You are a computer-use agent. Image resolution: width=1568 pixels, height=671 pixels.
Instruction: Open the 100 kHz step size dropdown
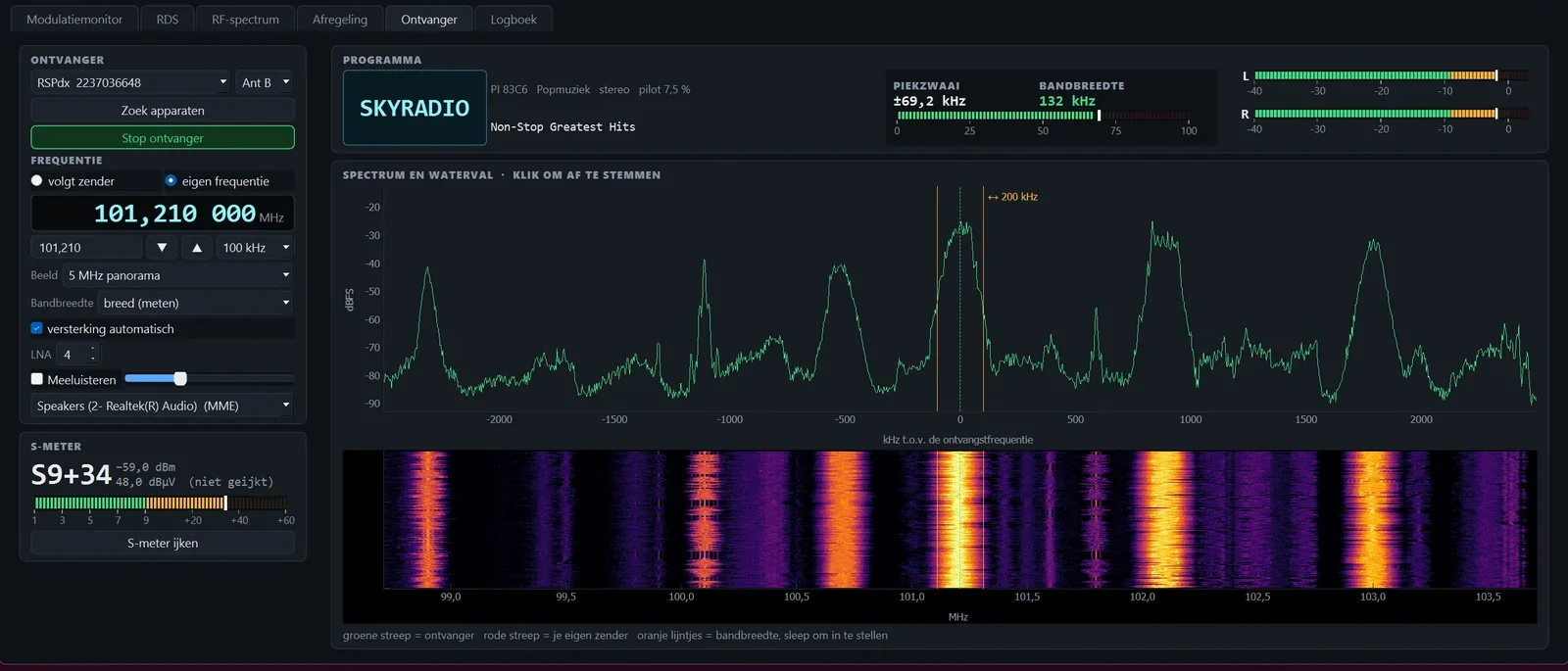pos(256,247)
